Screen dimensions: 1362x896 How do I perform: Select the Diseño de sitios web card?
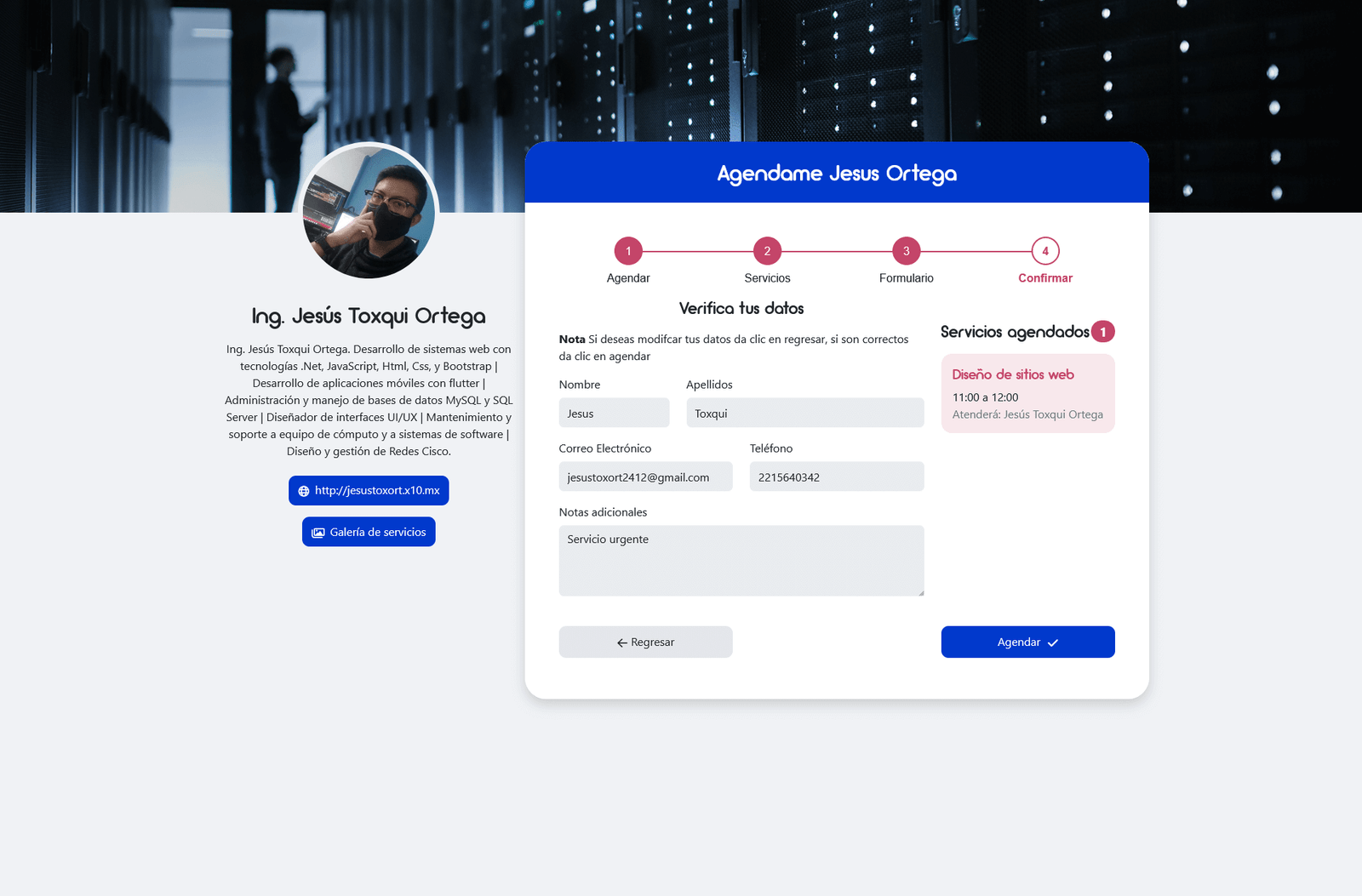tap(1027, 394)
